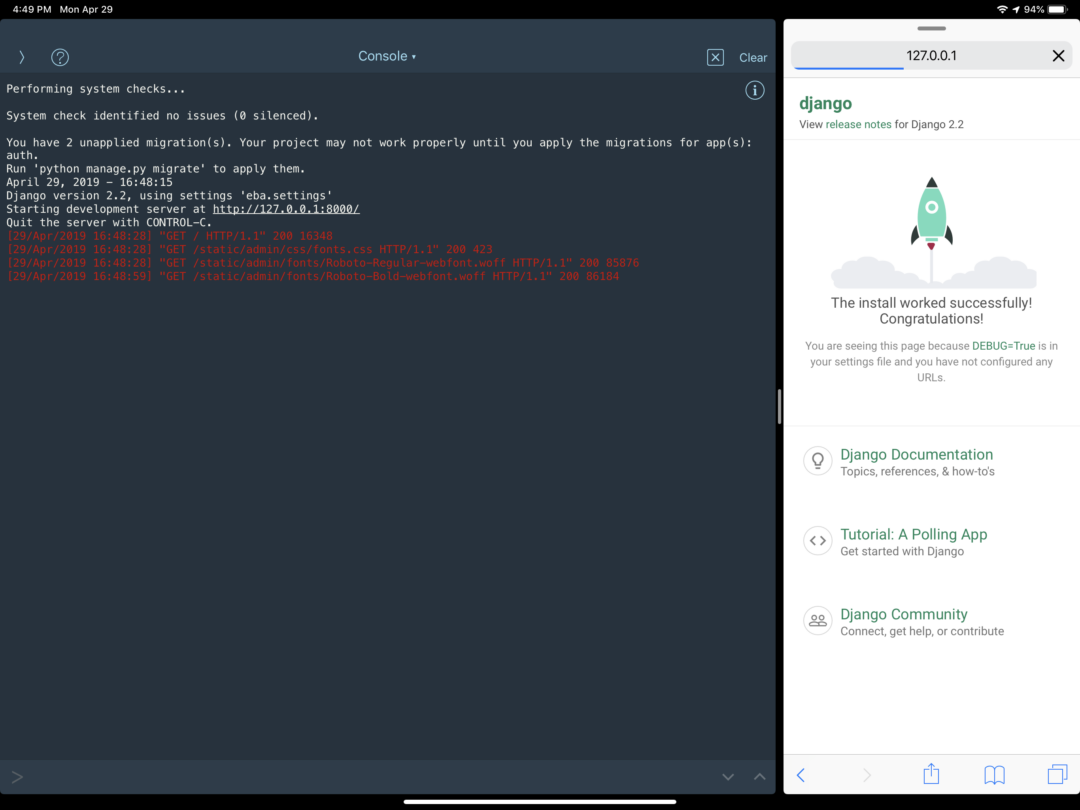This screenshot has height=810, width=1080.
Task: Follow the http://127.0.0.1:8000/ server link
Action: [285, 209]
